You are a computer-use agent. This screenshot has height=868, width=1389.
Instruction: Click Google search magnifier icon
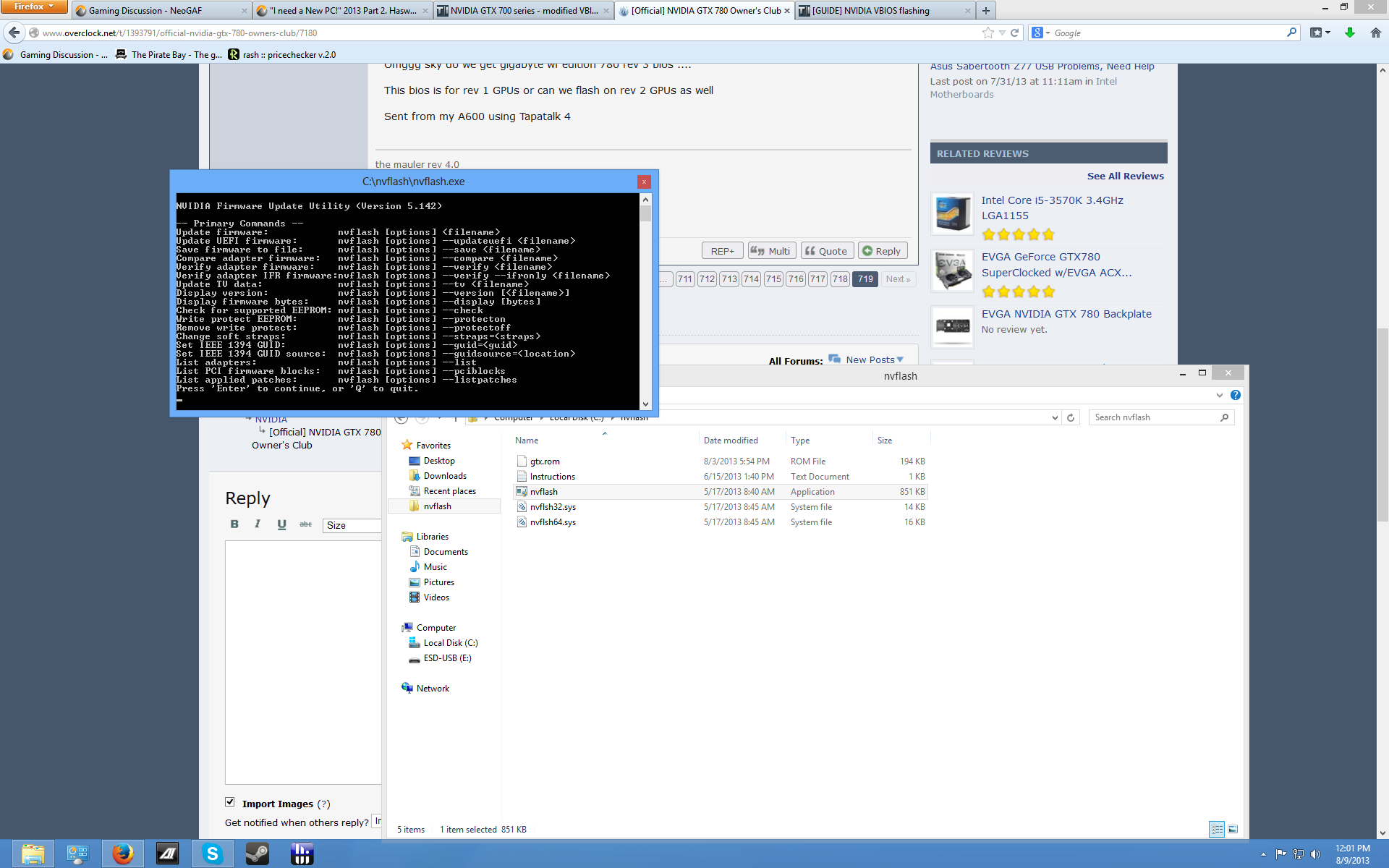pyautogui.click(x=1291, y=33)
